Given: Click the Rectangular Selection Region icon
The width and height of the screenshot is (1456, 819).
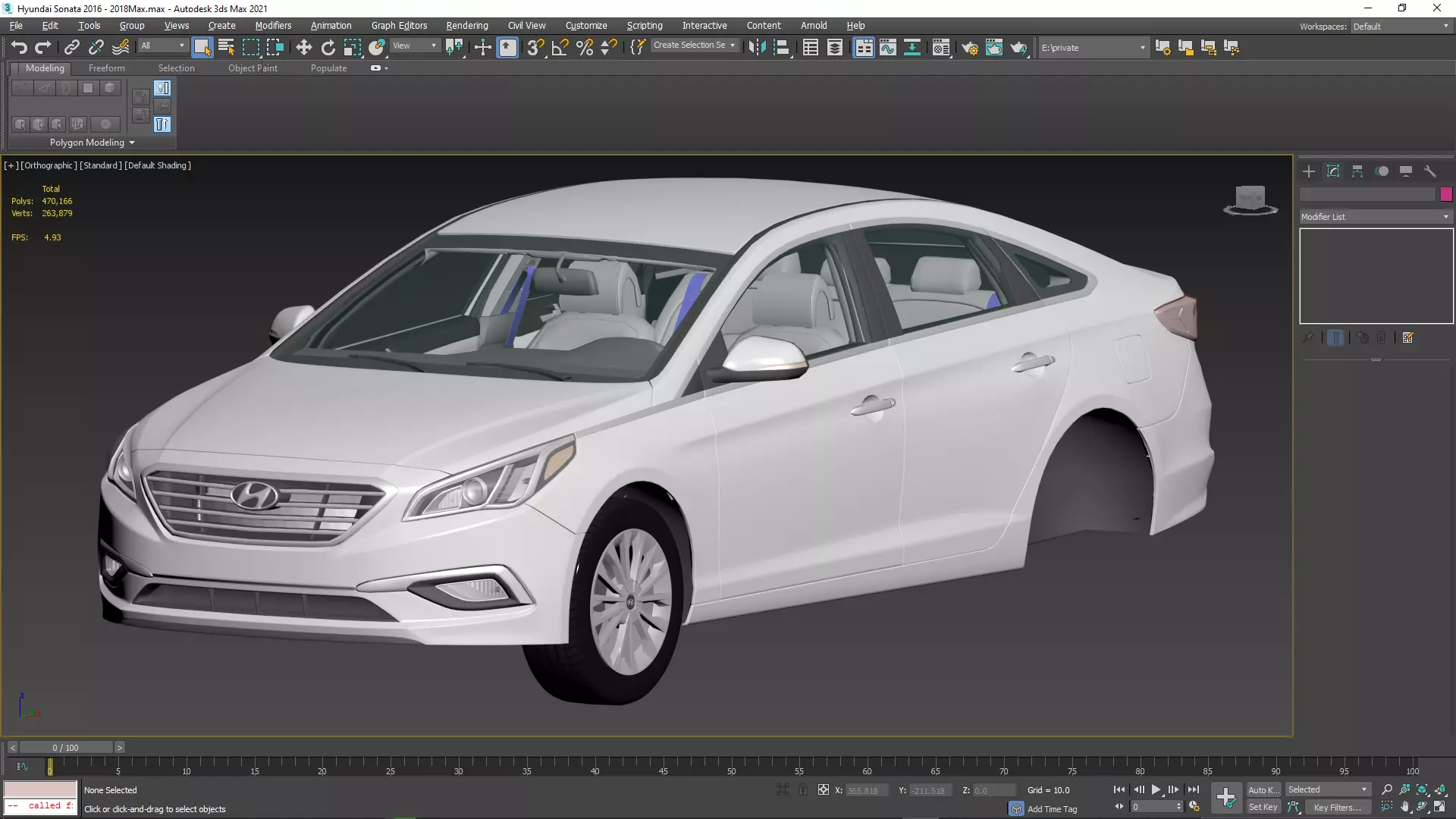Looking at the screenshot, I should [x=250, y=47].
